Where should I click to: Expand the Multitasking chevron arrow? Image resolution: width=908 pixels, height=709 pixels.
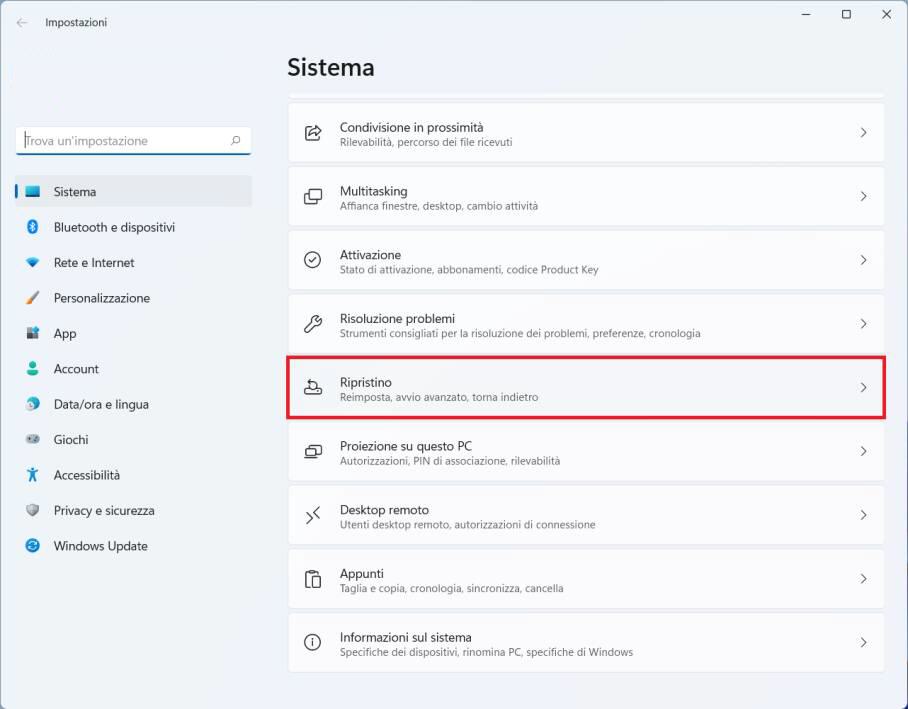(863, 197)
